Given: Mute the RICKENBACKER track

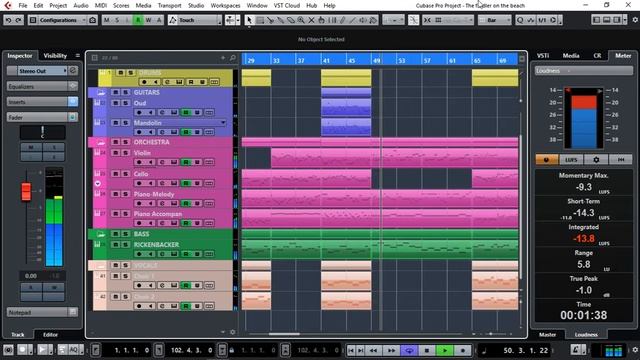Looking at the screenshot, I should (116, 244).
